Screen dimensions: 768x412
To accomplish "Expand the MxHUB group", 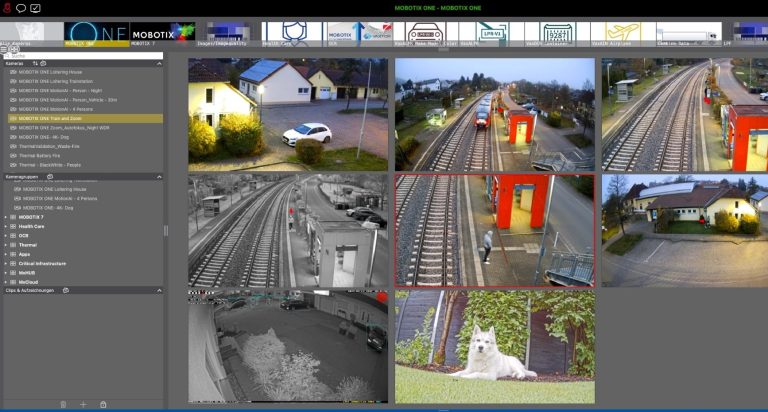I will [6, 273].
